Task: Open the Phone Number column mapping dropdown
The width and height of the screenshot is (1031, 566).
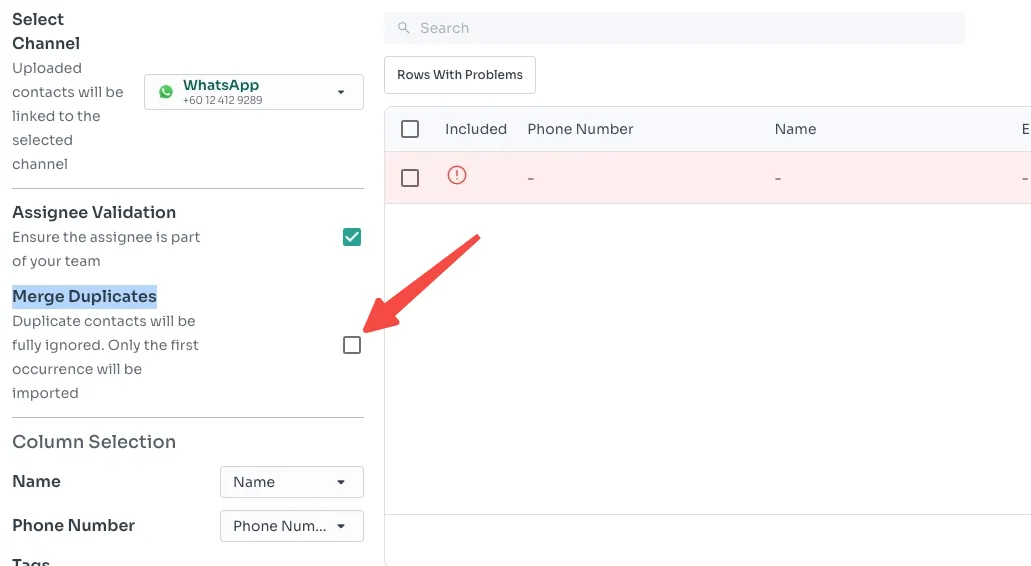Action: (291, 526)
